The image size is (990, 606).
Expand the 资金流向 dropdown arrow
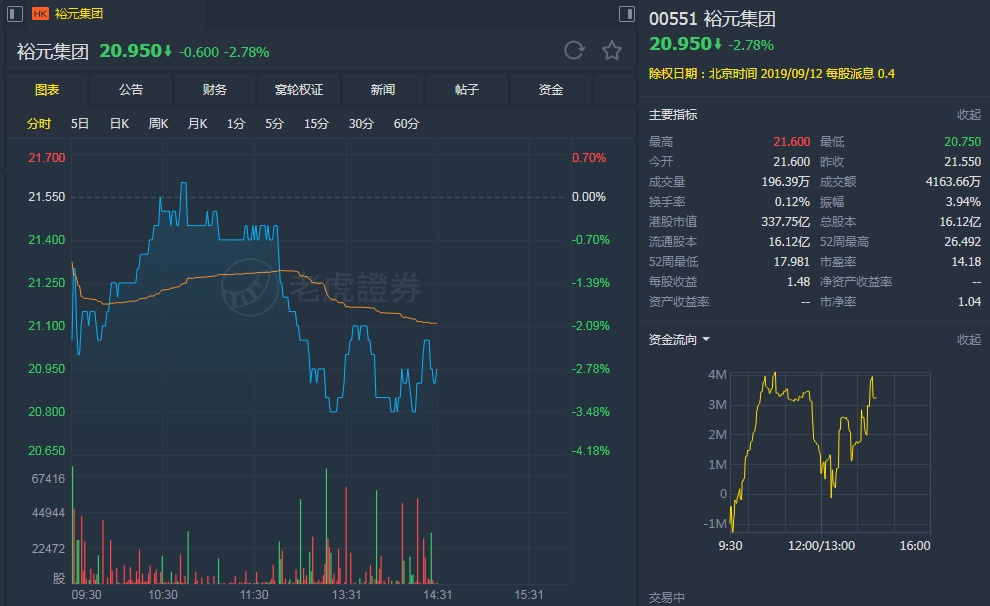706,340
